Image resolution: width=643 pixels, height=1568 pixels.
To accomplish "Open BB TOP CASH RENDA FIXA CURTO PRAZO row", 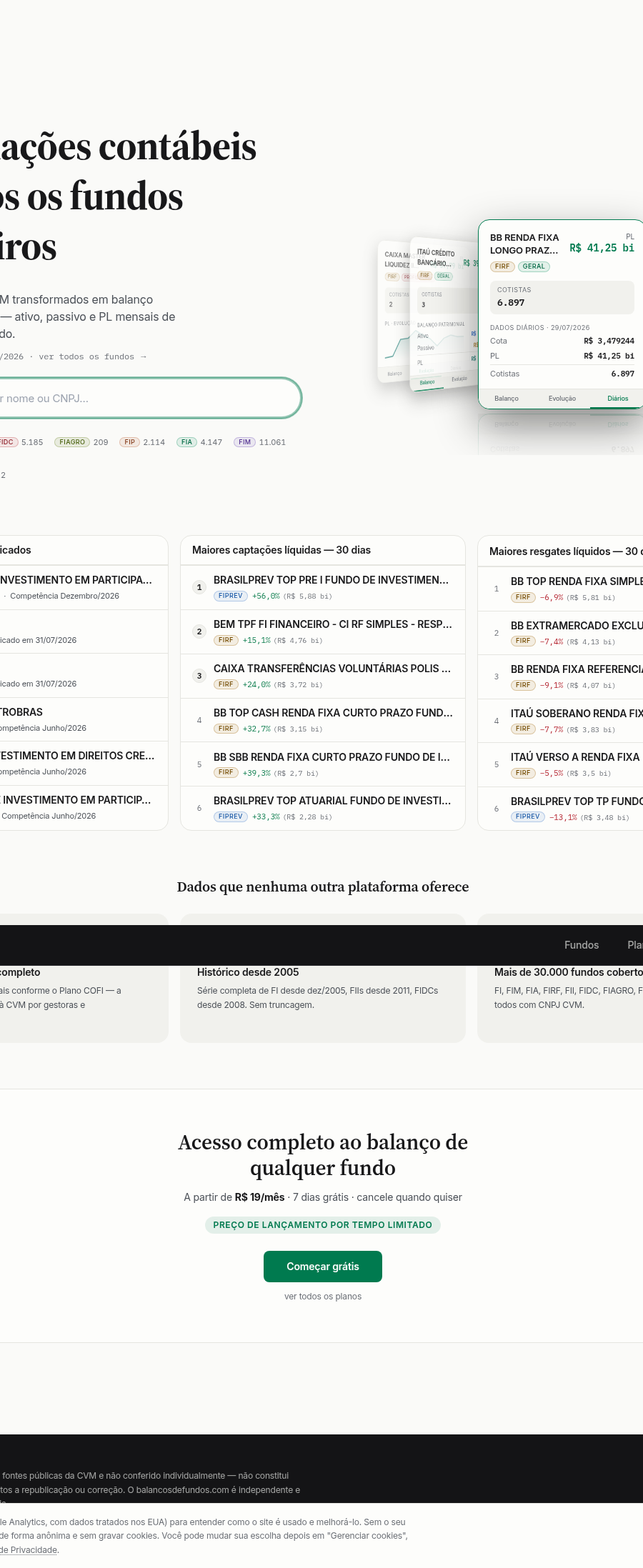I will 323,720.
